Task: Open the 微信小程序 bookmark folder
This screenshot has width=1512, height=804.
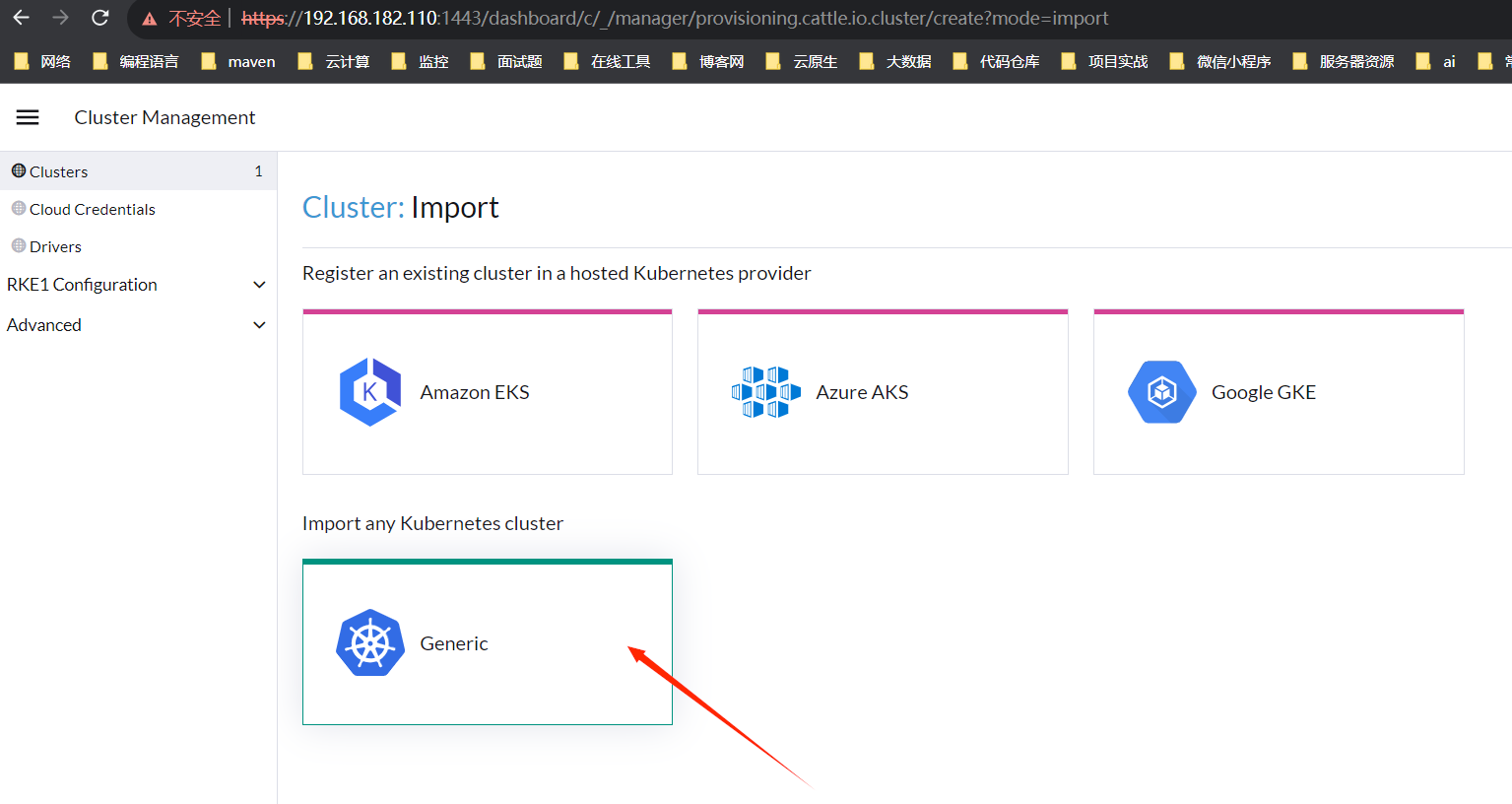Action: (1220, 61)
